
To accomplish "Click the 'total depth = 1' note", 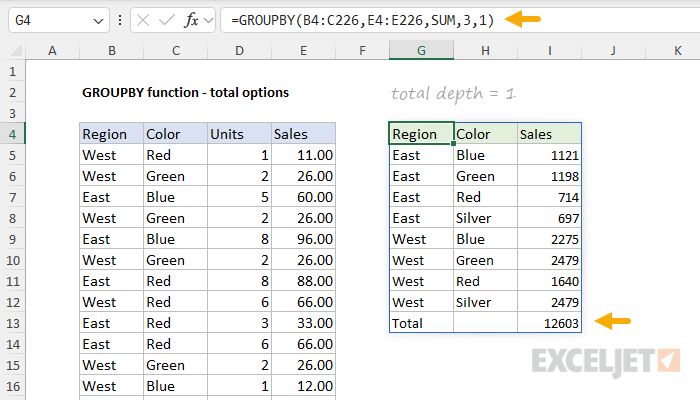I will click(x=454, y=93).
